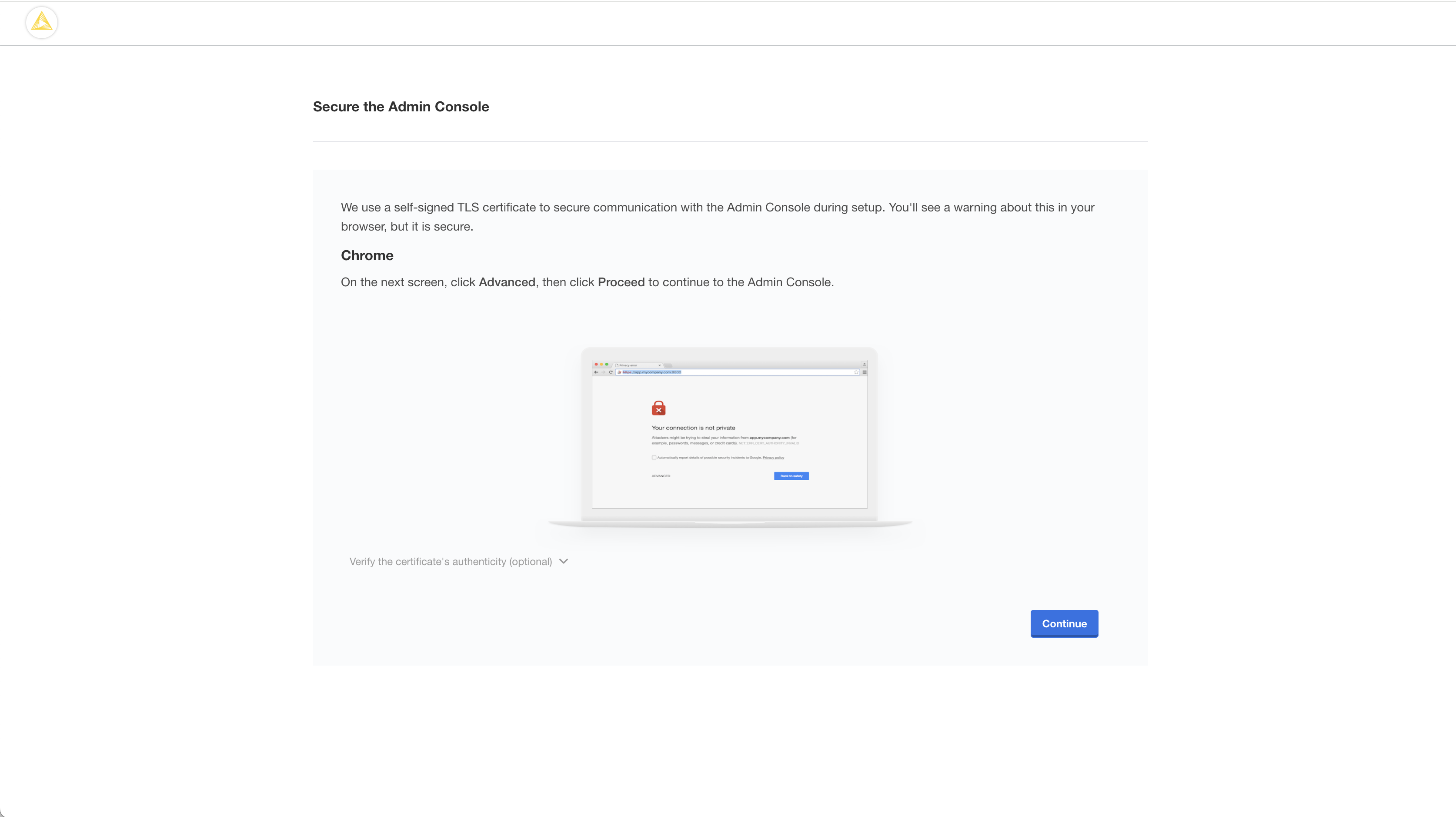Select the 'Privacy error' tab in illustration
This screenshot has height=817, width=1456.
[x=628, y=366]
